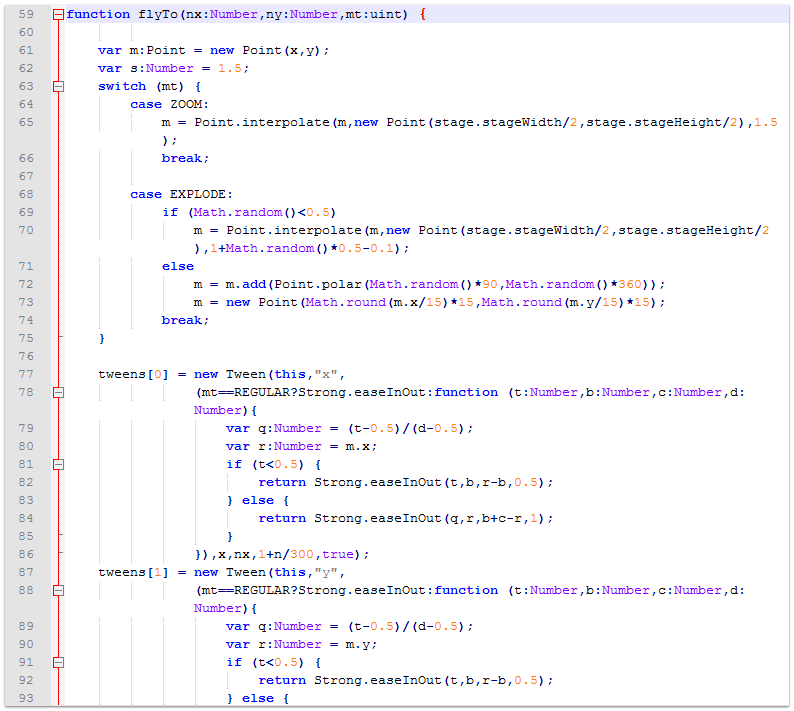This screenshot has width=794, height=711.
Task: Collapse the fold marker on line 78
Action: pos(58,393)
